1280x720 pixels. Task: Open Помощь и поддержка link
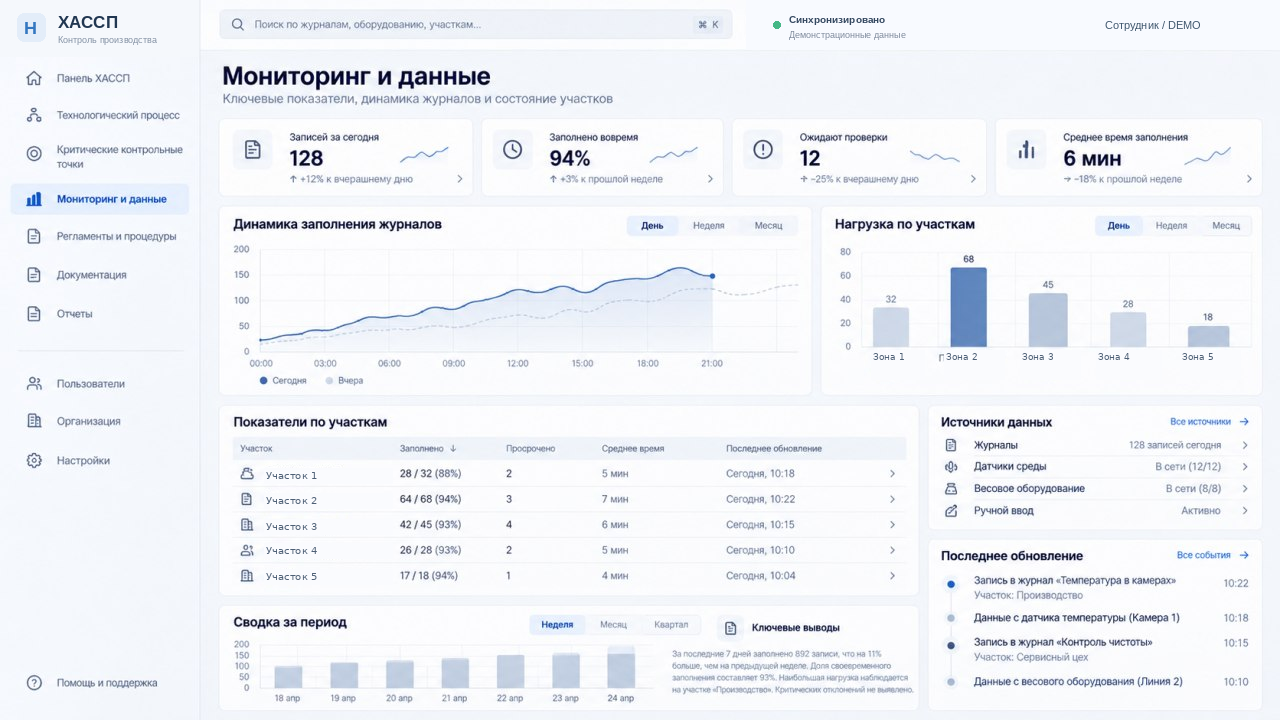click(x=107, y=683)
